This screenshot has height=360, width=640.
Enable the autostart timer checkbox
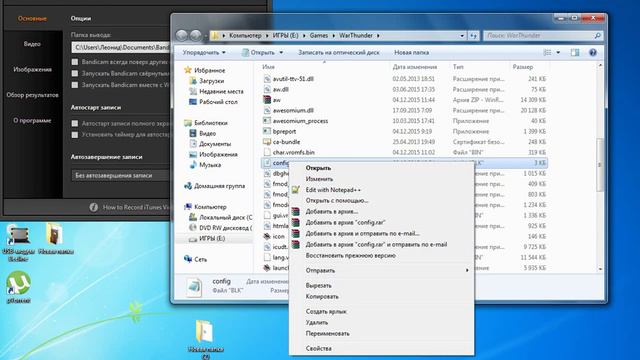(75, 135)
